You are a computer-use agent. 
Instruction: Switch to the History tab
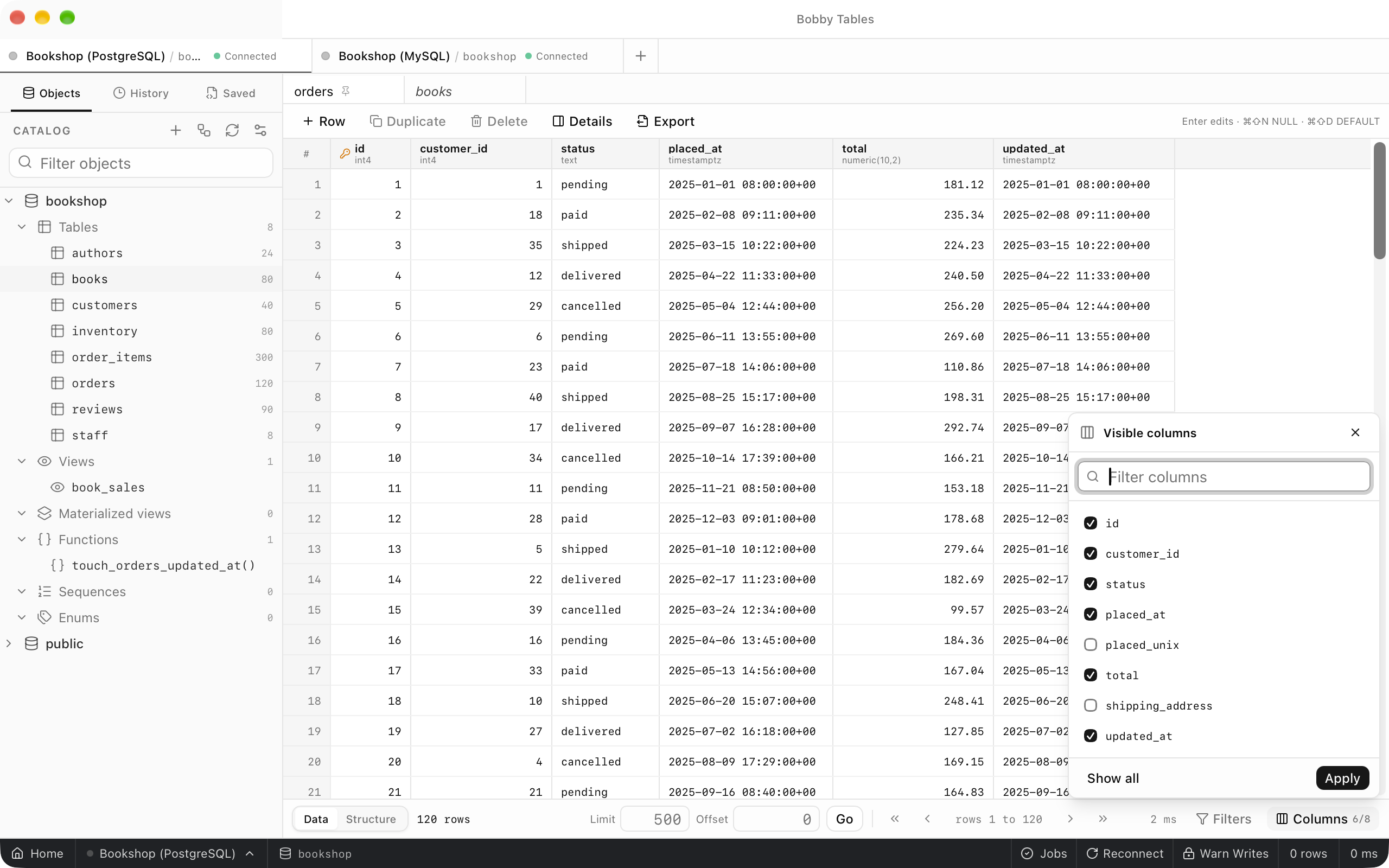pyautogui.click(x=141, y=93)
